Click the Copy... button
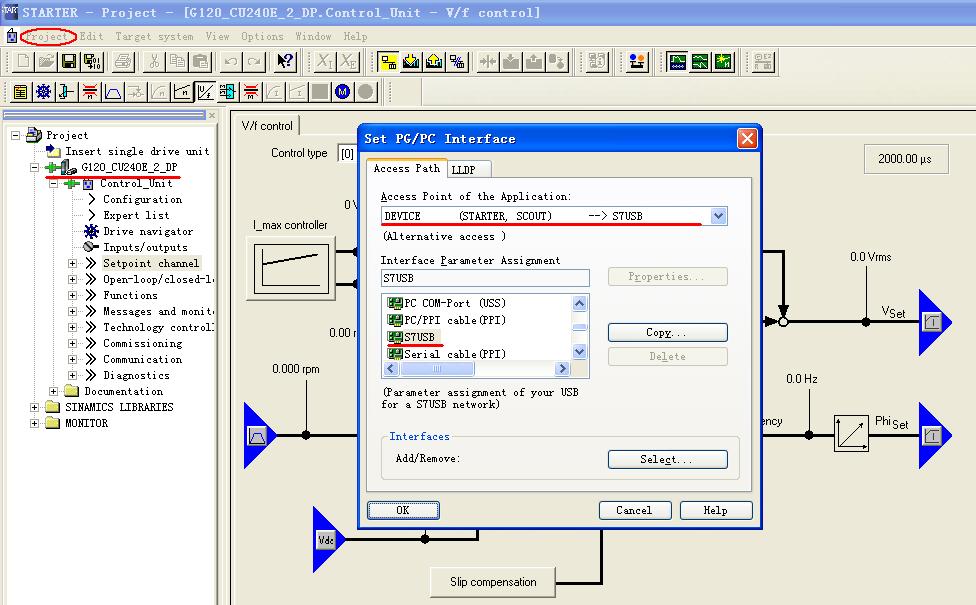 [x=667, y=332]
